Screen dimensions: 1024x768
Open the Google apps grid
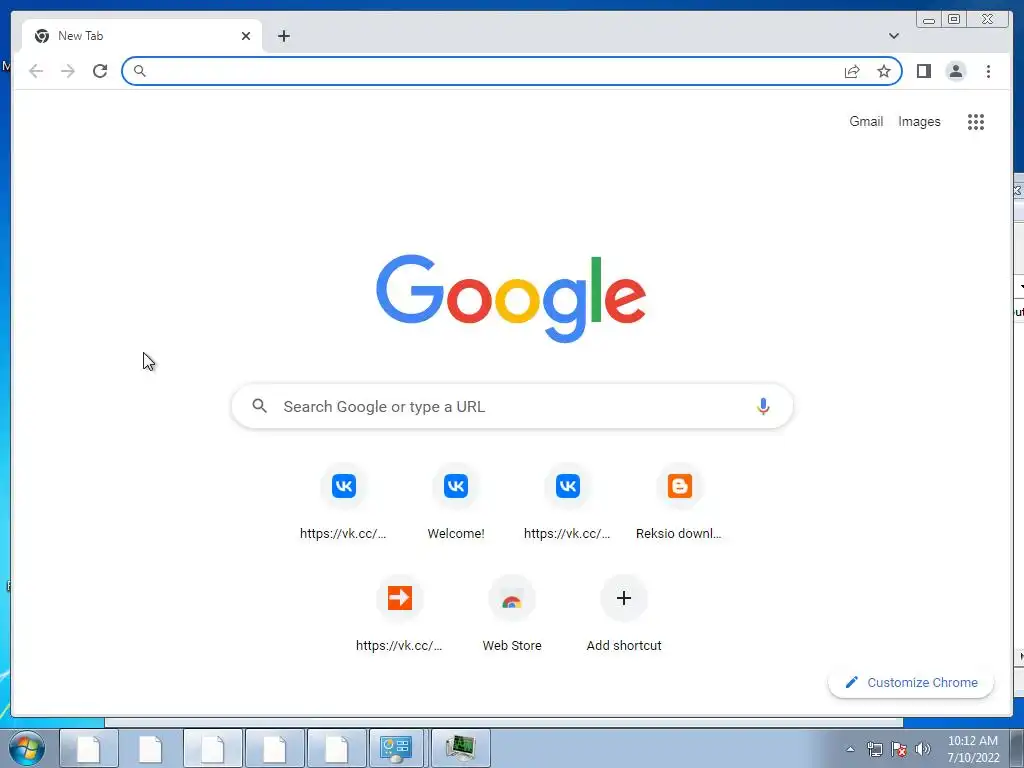click(976, 121)
